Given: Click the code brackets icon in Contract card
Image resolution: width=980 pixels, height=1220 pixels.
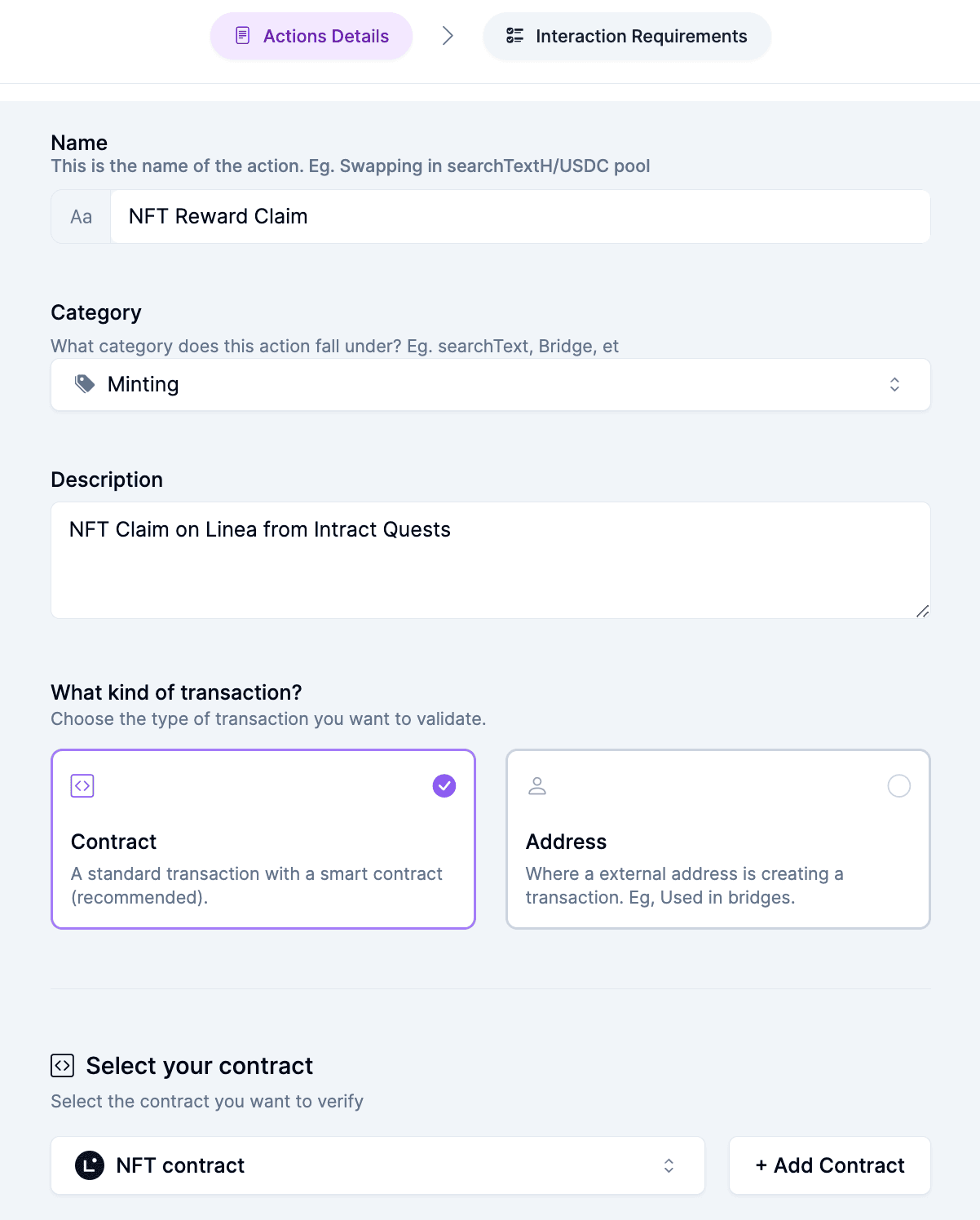Looking at the screenshot, I should coord(82,786).
